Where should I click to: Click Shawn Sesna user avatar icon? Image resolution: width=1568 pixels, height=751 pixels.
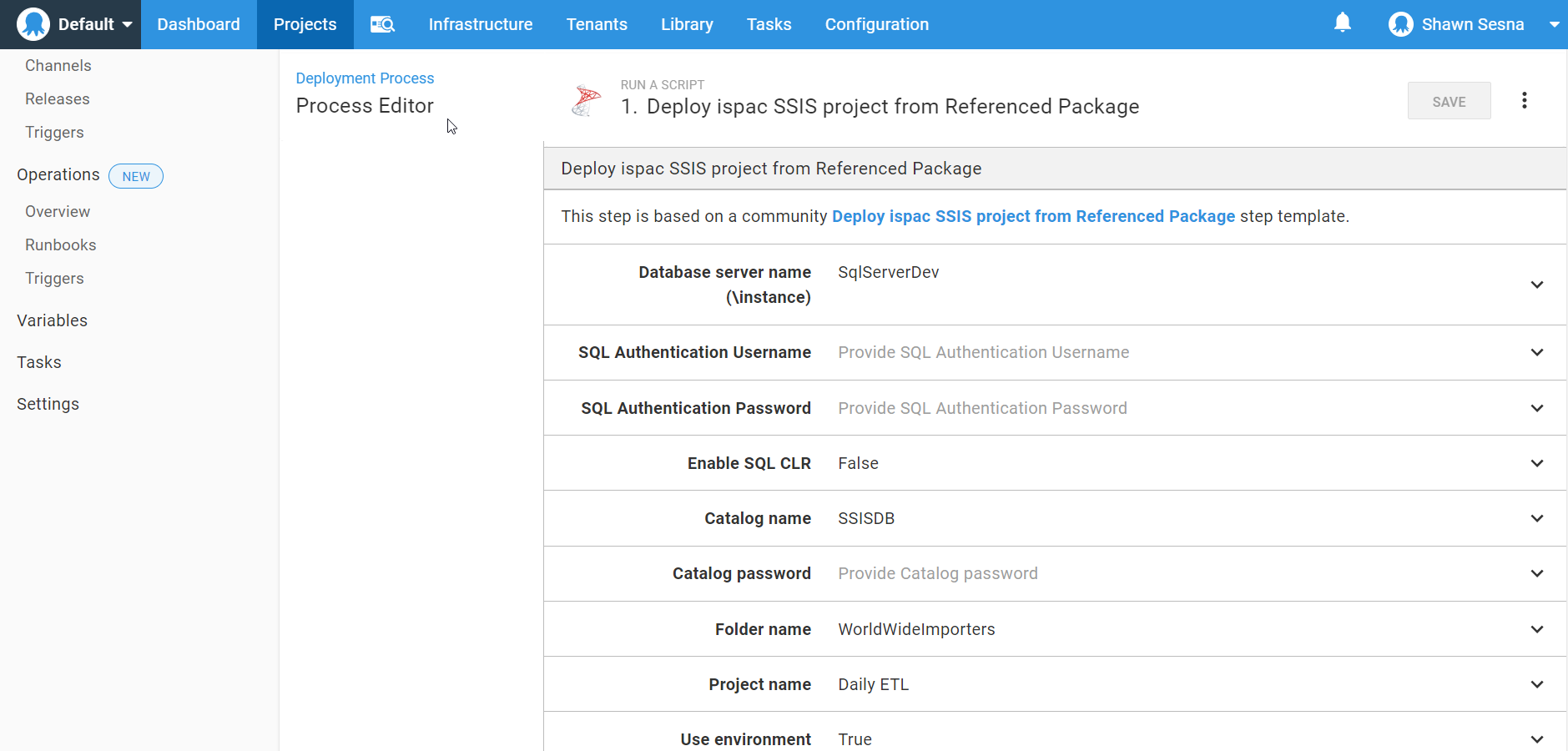1400,24
